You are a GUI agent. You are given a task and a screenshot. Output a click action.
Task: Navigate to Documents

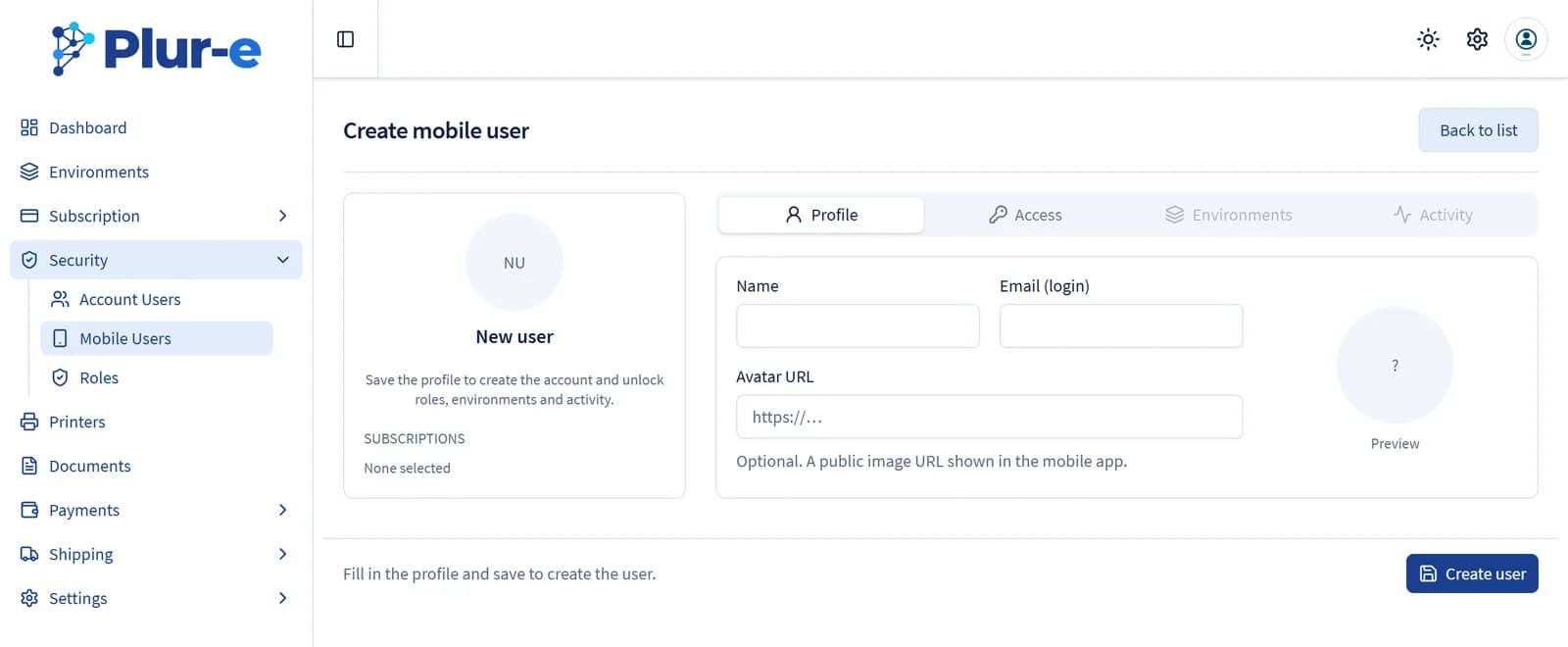click(x=156, y=466)
